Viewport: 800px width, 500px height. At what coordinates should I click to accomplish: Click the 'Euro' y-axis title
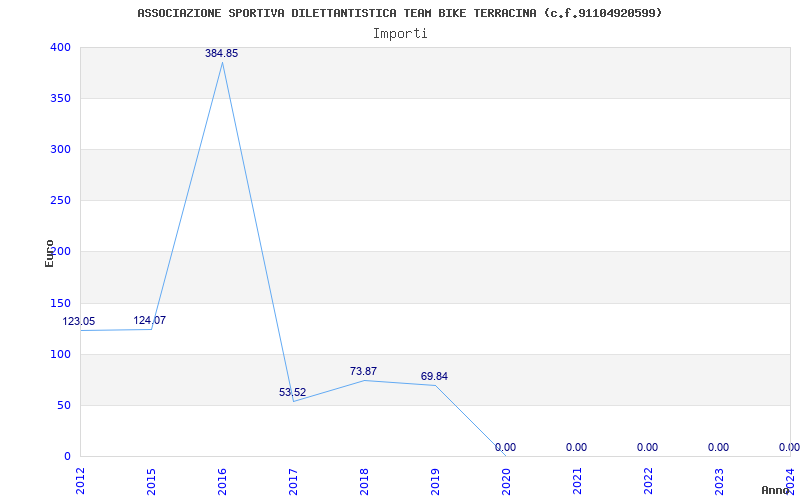click(x=49, y=254)
